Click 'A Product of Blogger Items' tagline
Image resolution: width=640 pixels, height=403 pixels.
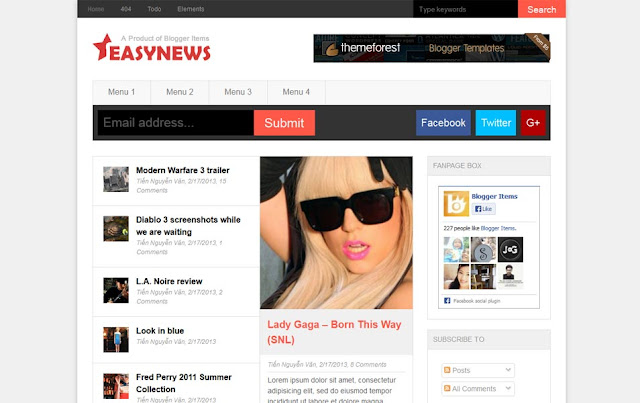(165, 38)
